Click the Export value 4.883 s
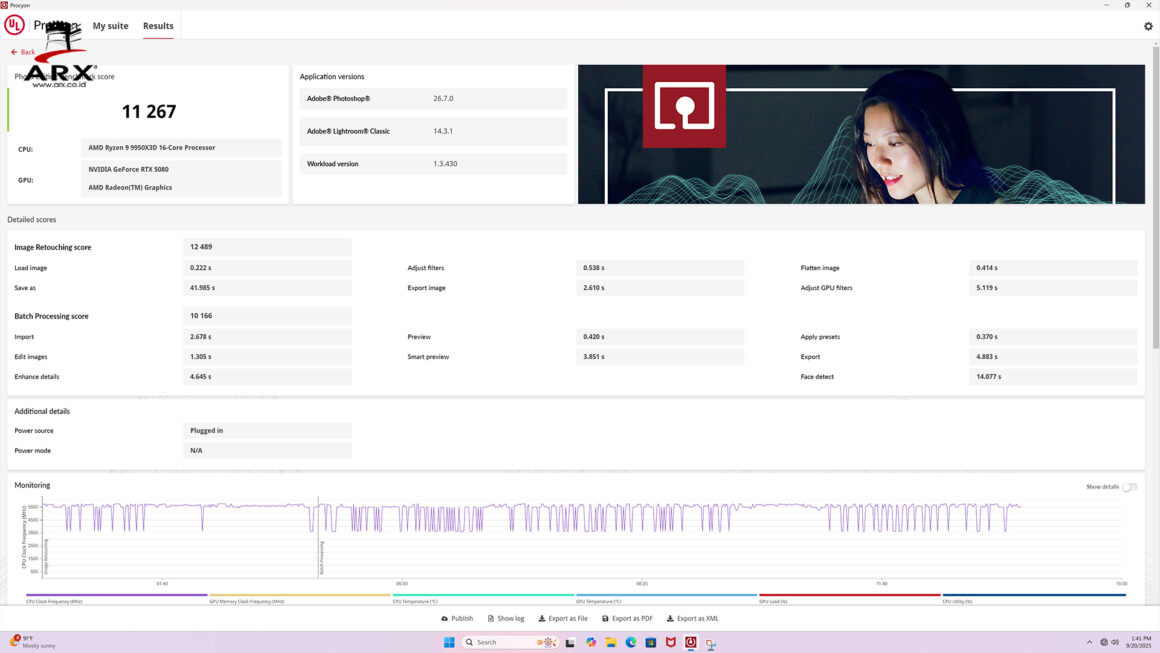This screenshot has height=653, width=1160. [x=1053, y=356]
